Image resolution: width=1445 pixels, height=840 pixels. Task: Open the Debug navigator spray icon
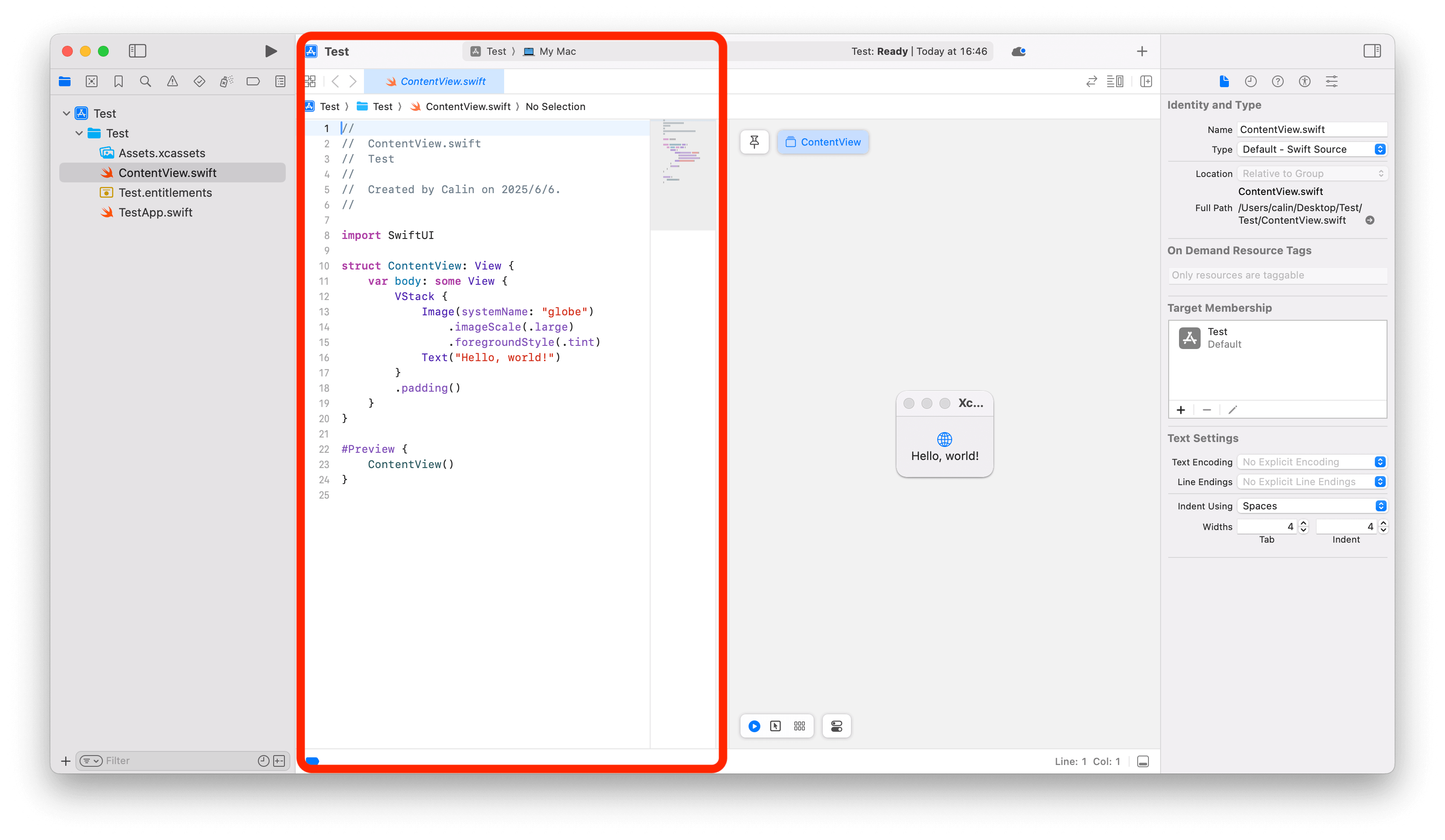[226, 81]
